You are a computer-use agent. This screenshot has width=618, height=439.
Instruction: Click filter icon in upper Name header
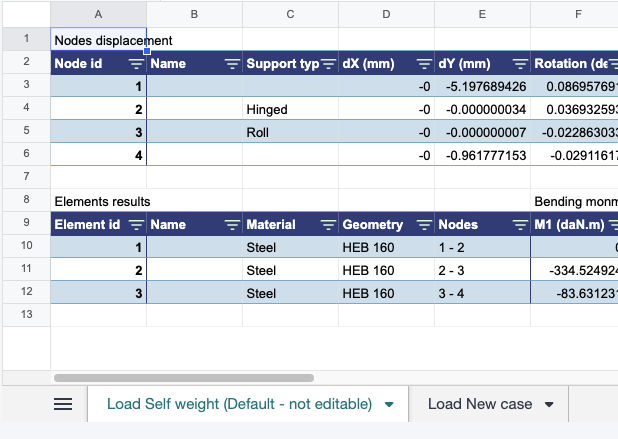pyautogui.click(x=231, y=64)
